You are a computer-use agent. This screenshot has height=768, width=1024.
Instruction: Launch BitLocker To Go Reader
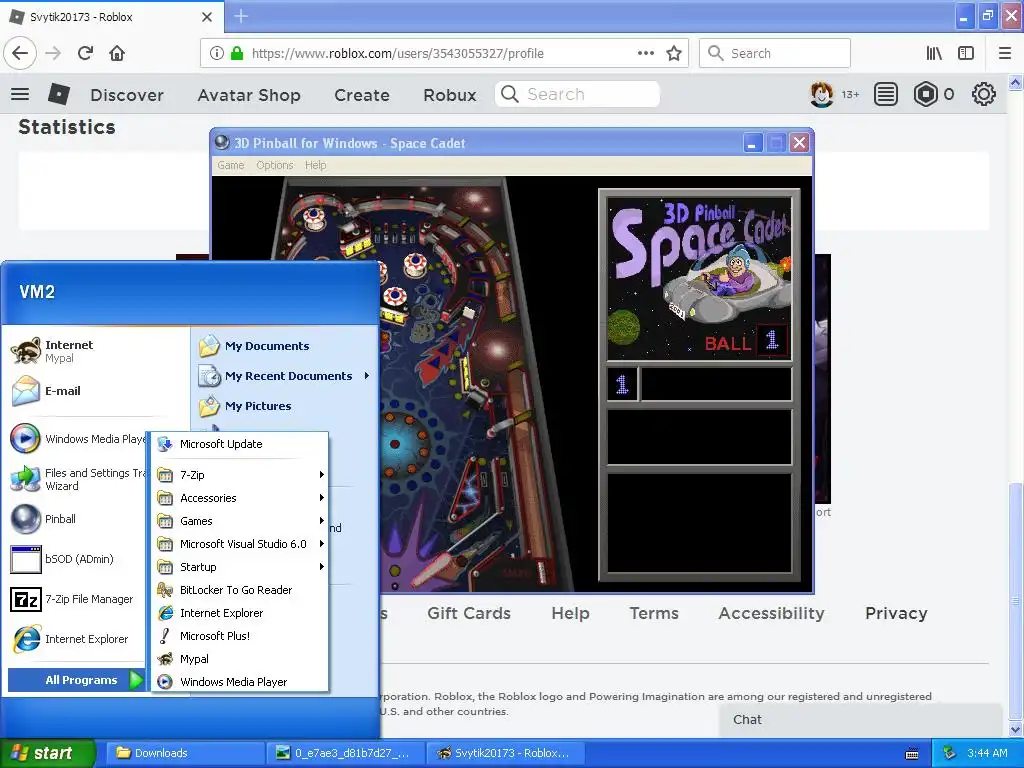pyautogui.click(x=240, y=590)
